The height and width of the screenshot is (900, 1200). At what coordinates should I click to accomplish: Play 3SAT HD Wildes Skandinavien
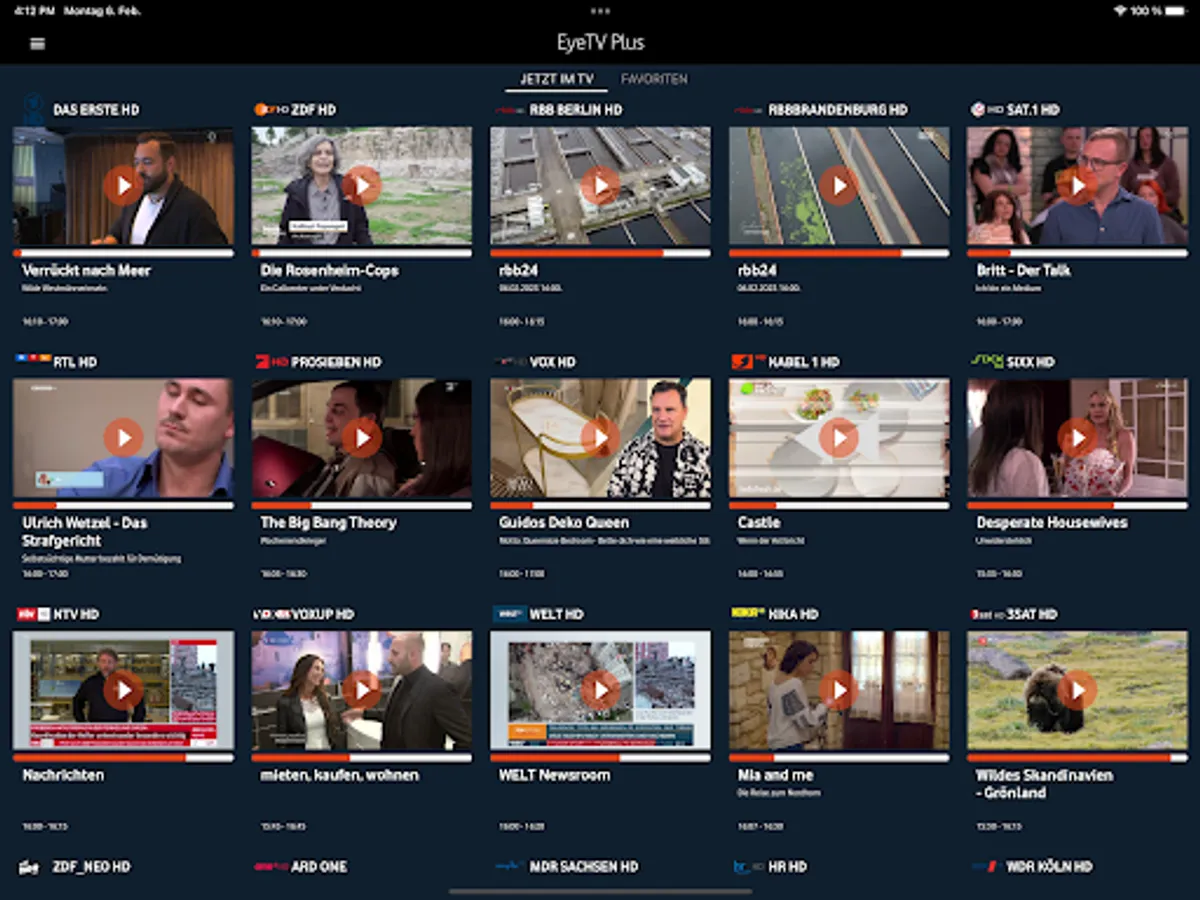(1077, 690)
